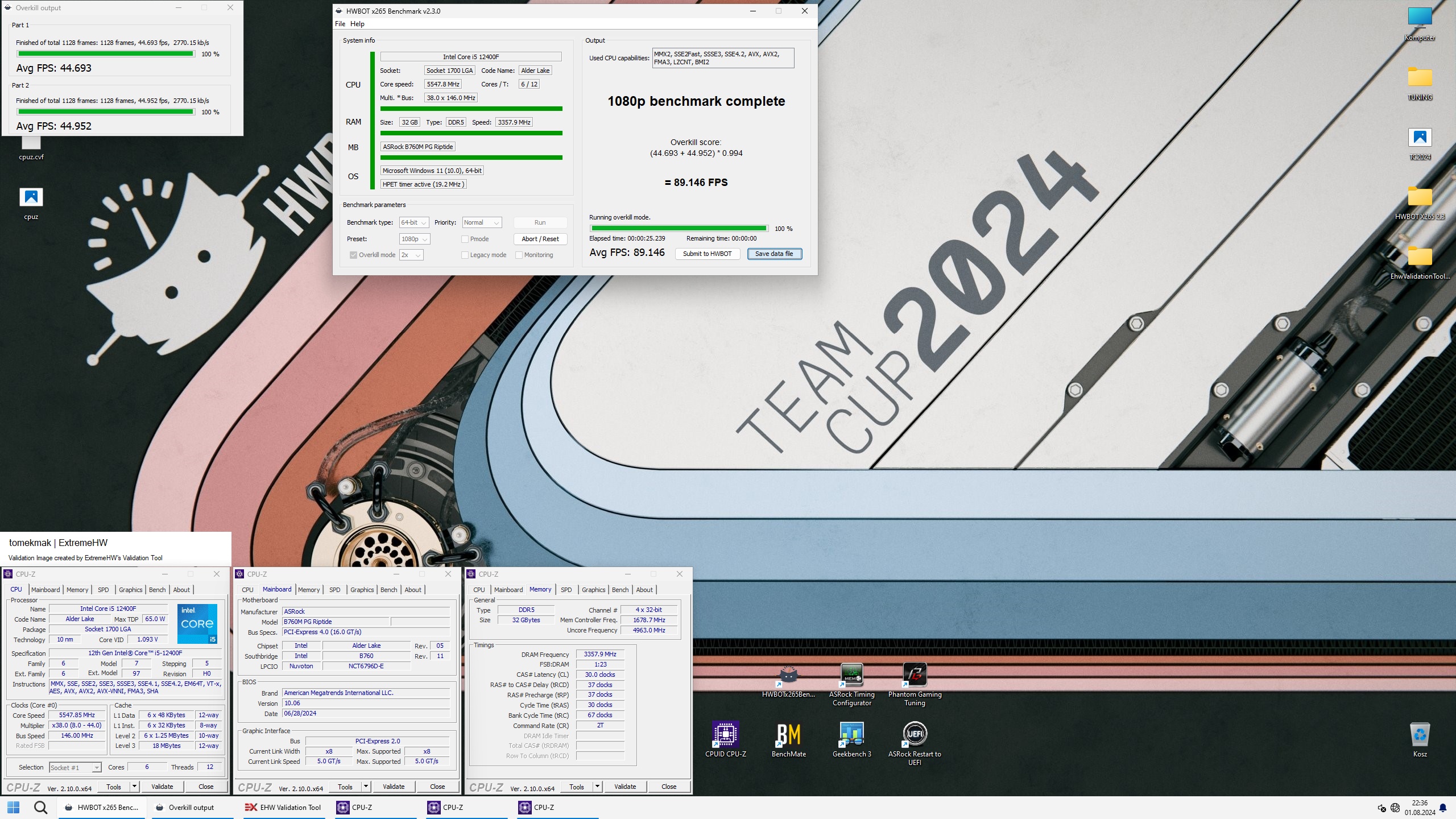Click the '= 89.146 FPS' result text
The height and width of the screenshot is (819, 1456).
[x=696, y=183]
